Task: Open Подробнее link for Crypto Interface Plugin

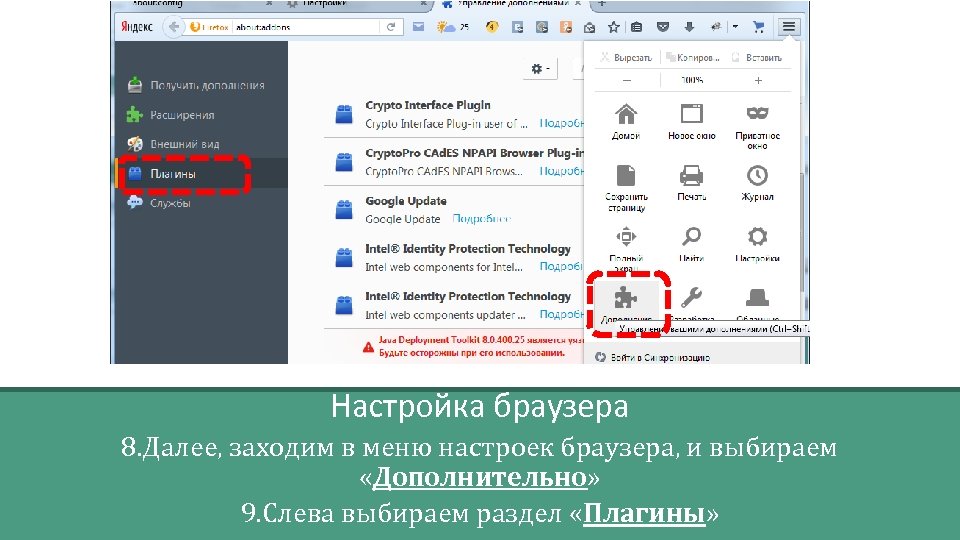Action: [x=561, y=123]
